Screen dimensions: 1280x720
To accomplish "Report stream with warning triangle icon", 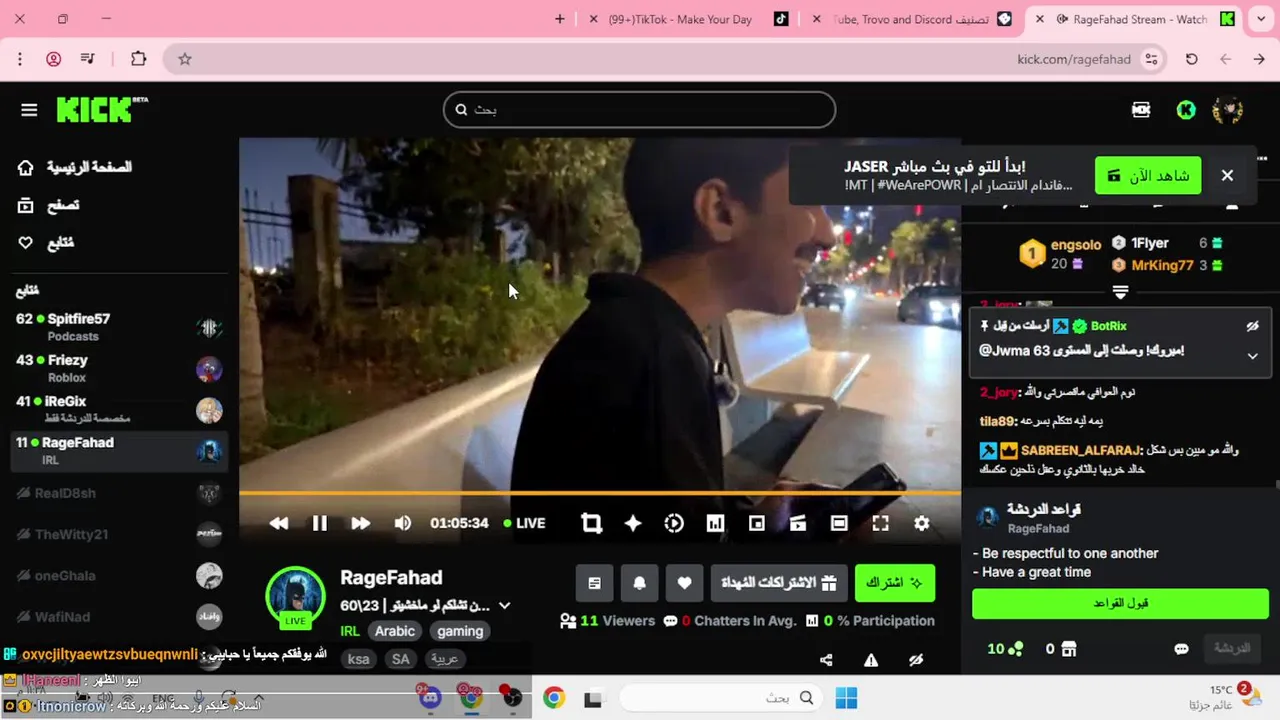I will (x=871, y=660).
